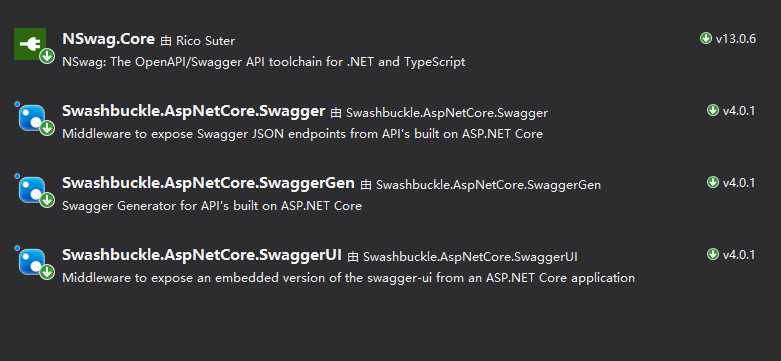The height and width of the screenshot is (361, 781).
Task: Select the Swashbuckle.AspNetCore.SwaggerGen package title
Action: [208, 184]
